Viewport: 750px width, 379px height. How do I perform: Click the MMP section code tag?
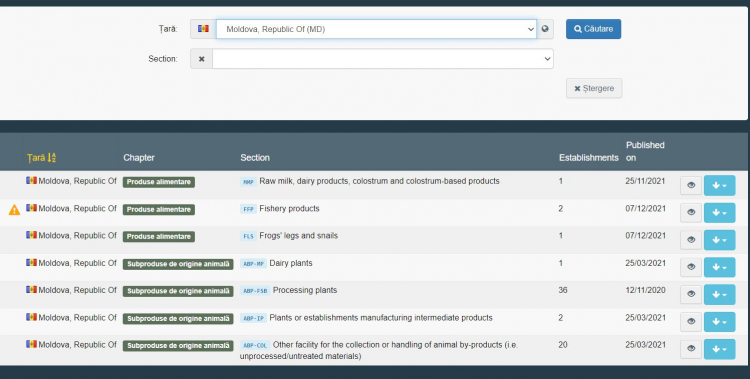[248, 182]
